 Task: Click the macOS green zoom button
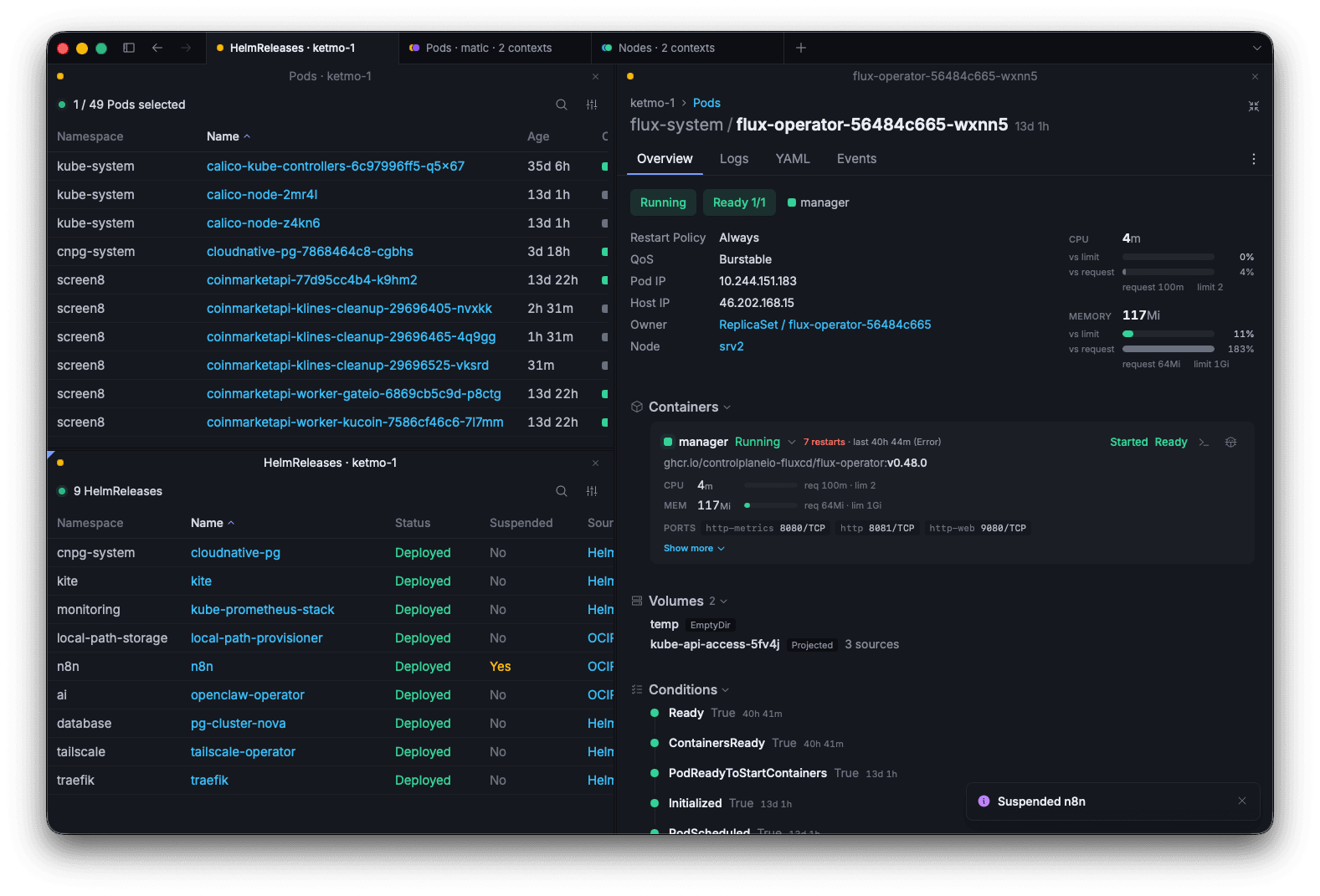[x=101, y=49]
